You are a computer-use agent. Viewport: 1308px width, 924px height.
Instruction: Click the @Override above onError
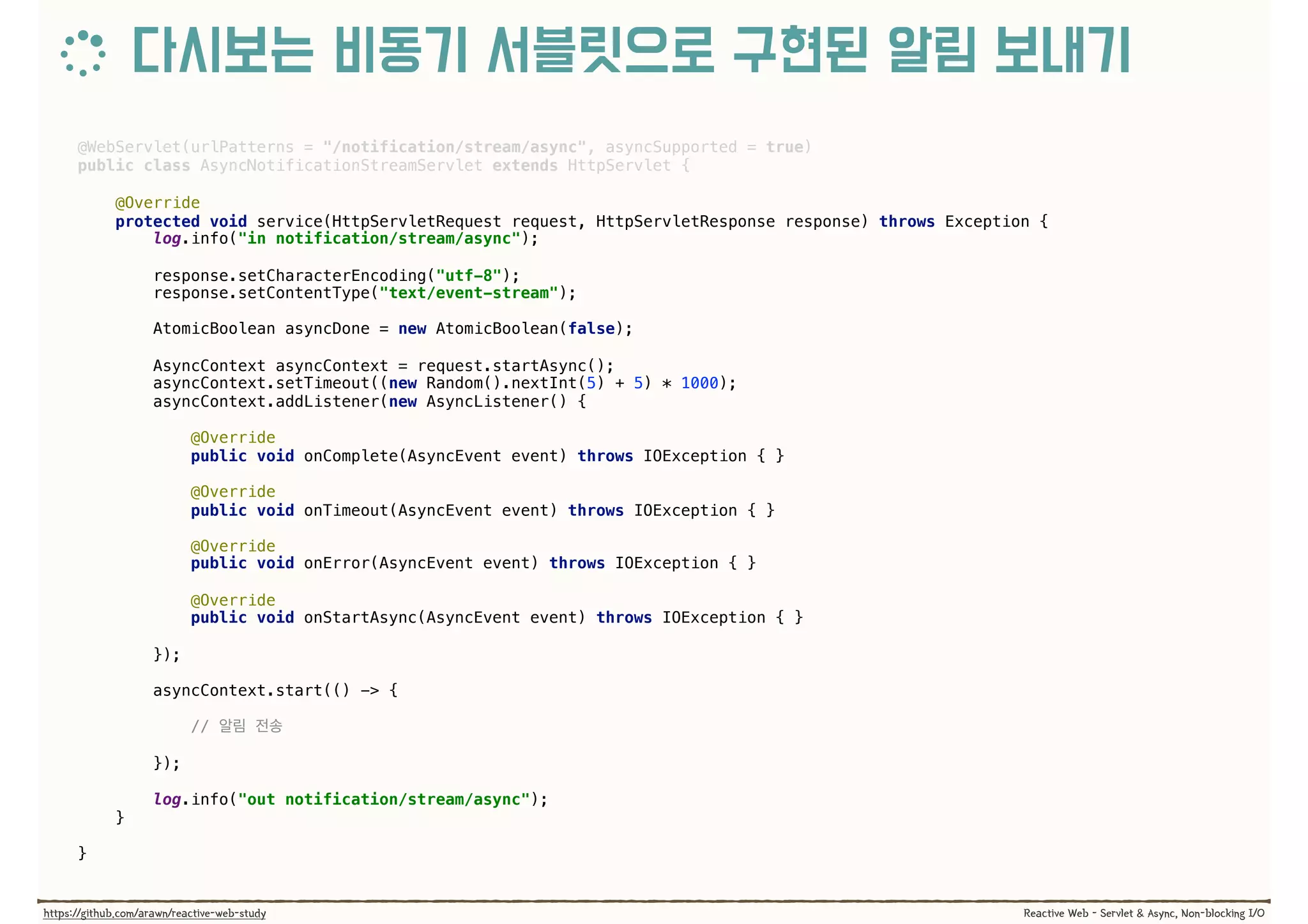pyautogui.click(x=232, y=547)
